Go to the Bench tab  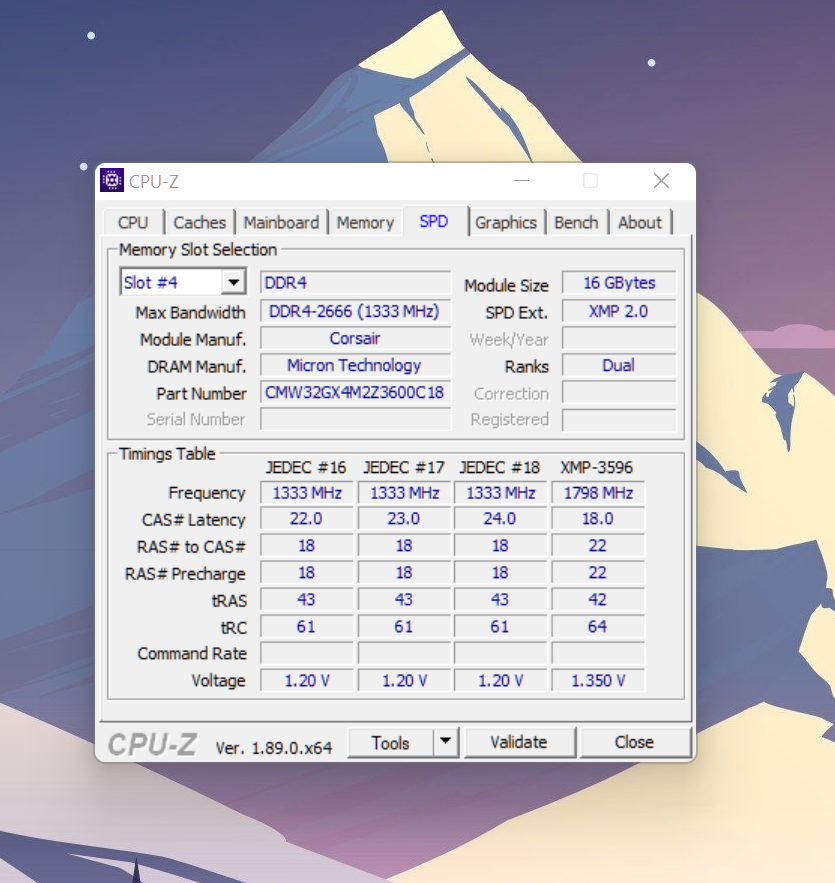(x=576, y=222)
